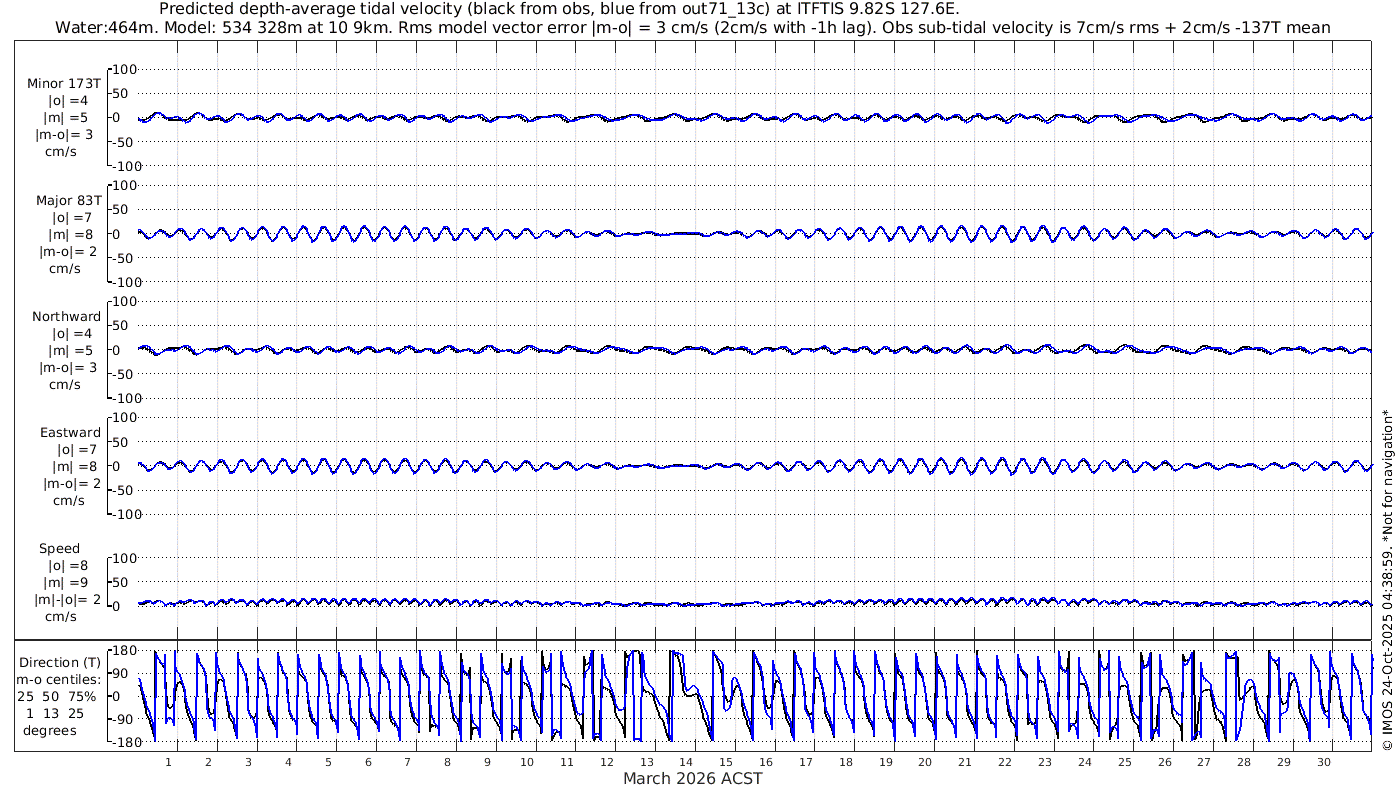Click the 180 tick of the Direction panel
1400x800 pixels.
click(123, 651)
